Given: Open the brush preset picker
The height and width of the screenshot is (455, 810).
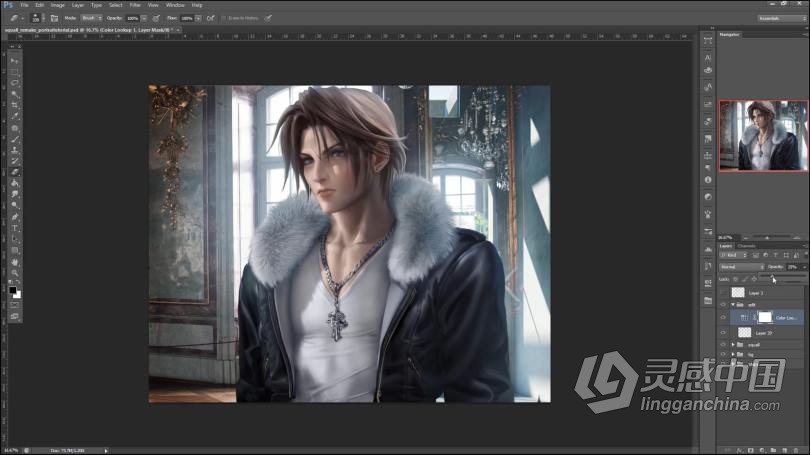Looking at the screenshot, I should [x=36, y=18].
